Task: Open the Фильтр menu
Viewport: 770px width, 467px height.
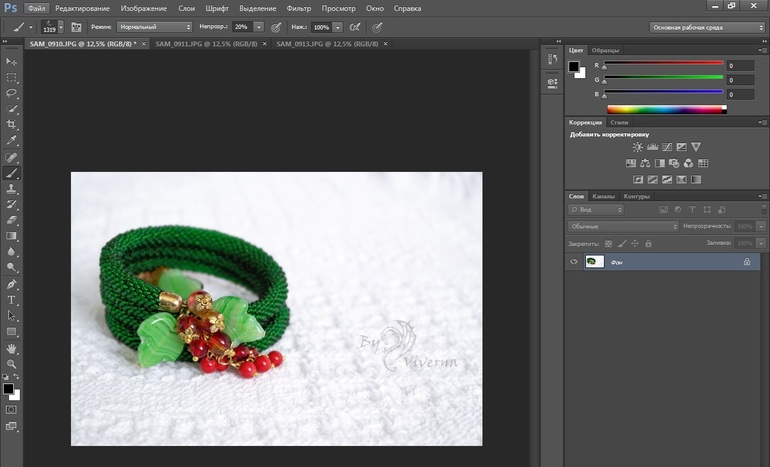Action: click(298, 8)
